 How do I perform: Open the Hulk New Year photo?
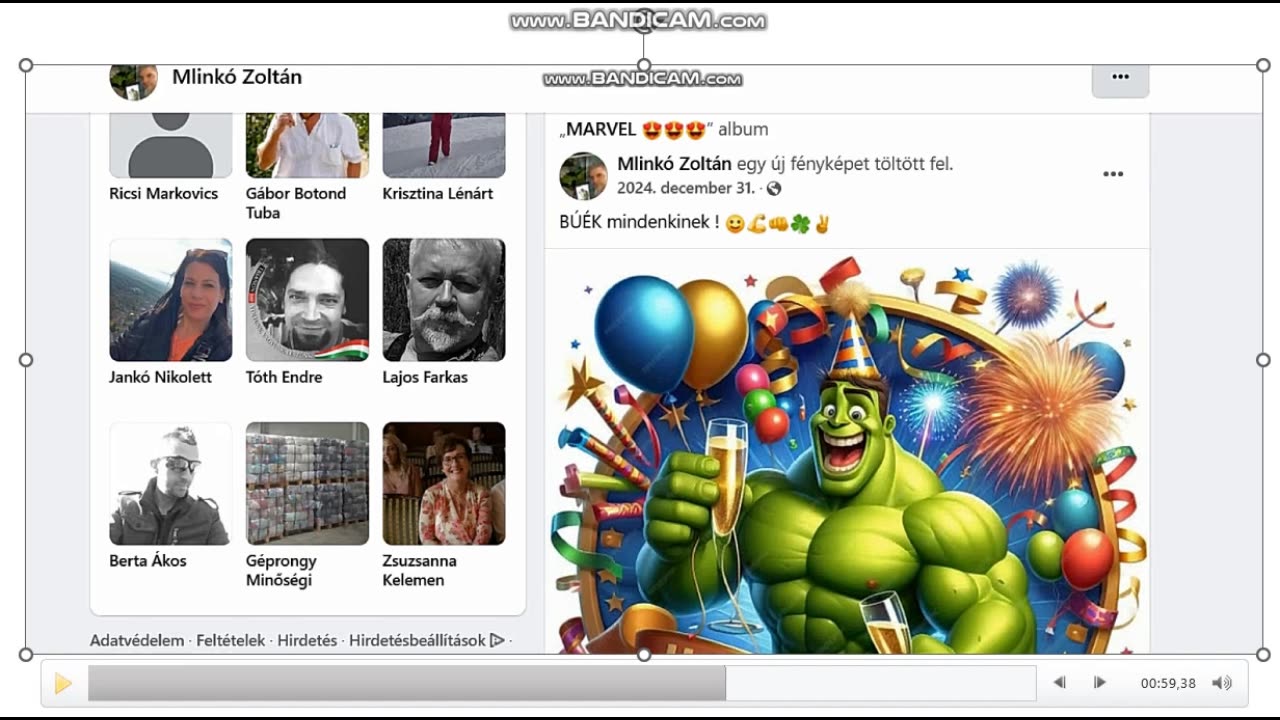click(x=847, y=452)
